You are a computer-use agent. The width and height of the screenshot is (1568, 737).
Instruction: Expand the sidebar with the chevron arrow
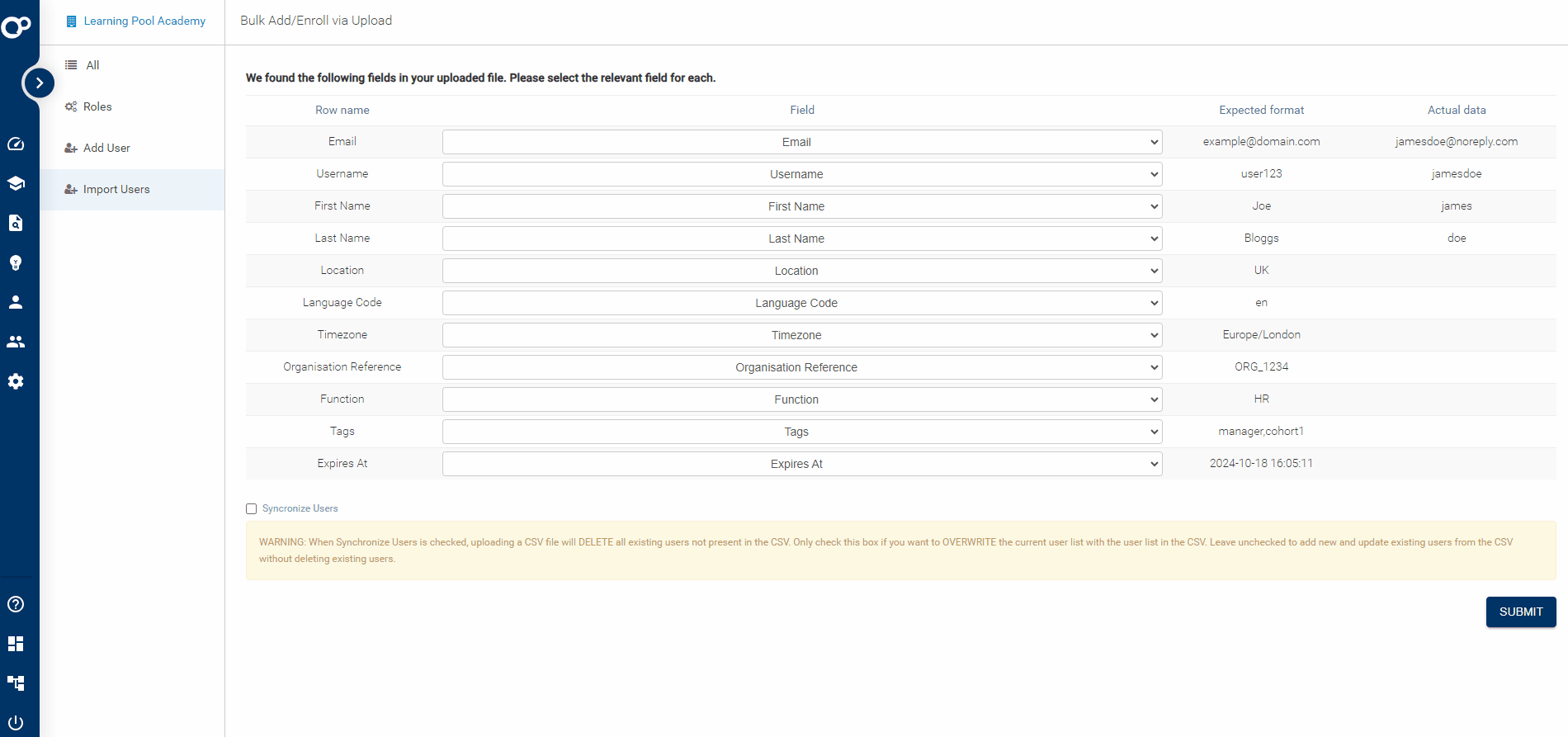[39, 83]
